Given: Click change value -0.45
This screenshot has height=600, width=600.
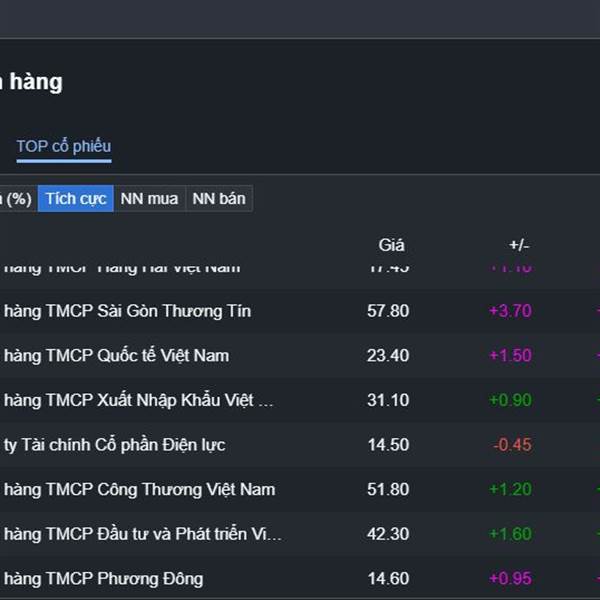Looking at the screenshot, I should [x=512, y=445].
